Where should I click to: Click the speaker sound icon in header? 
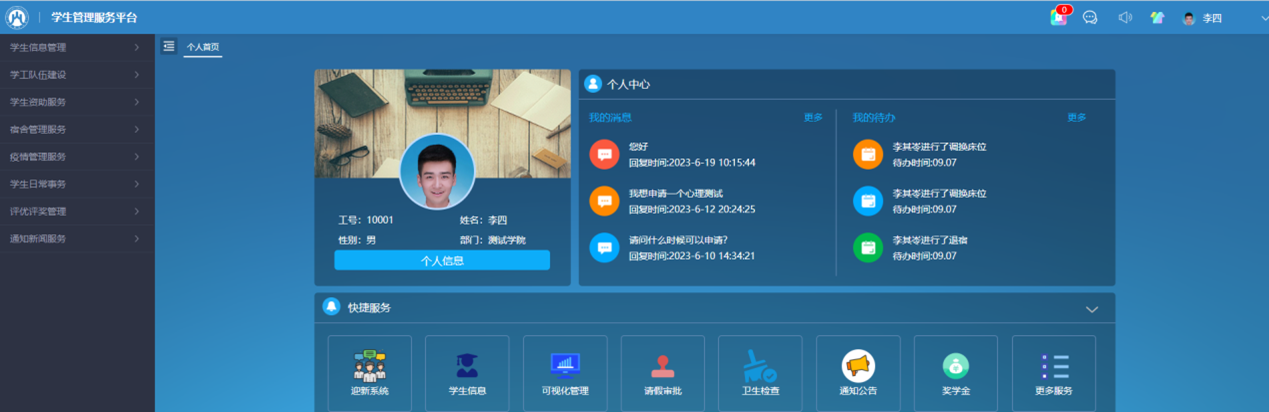coord(1125,18)
